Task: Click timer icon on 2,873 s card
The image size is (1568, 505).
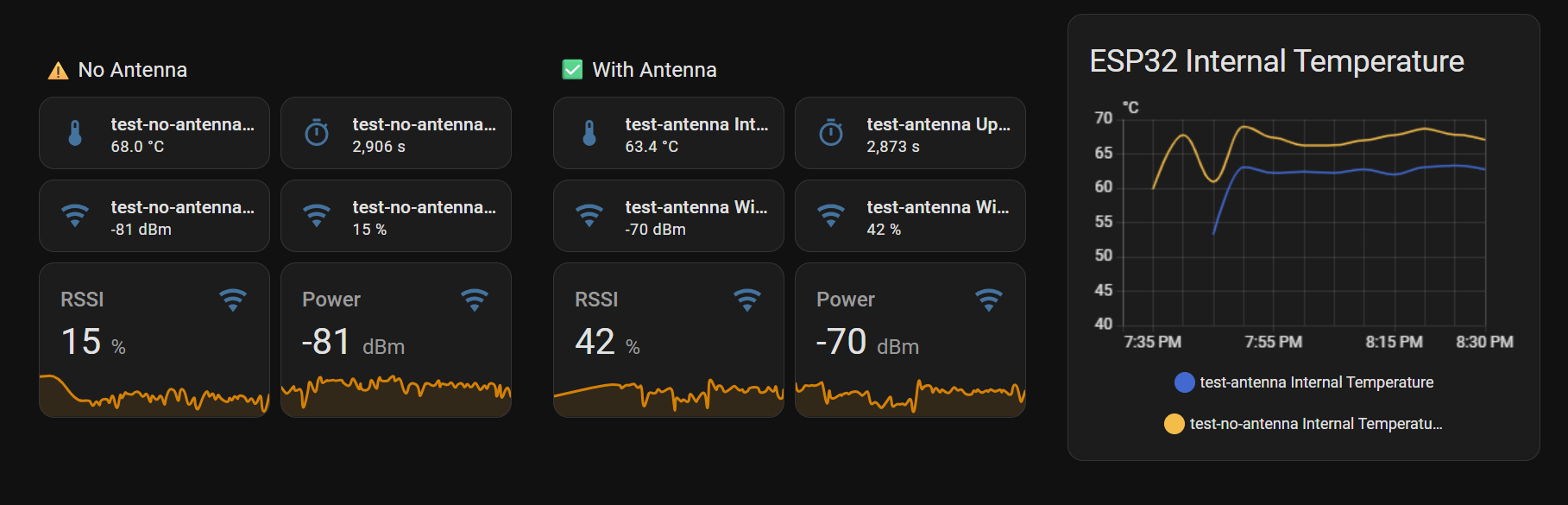Action: (x=831, y=133)
